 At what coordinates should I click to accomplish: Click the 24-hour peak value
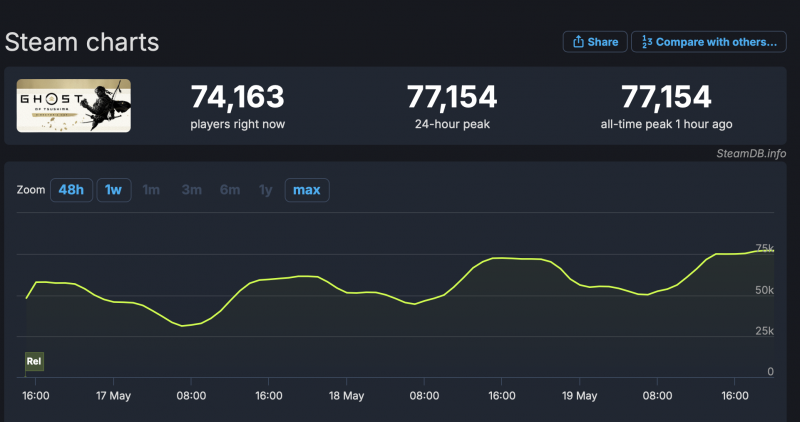[452, 98]
